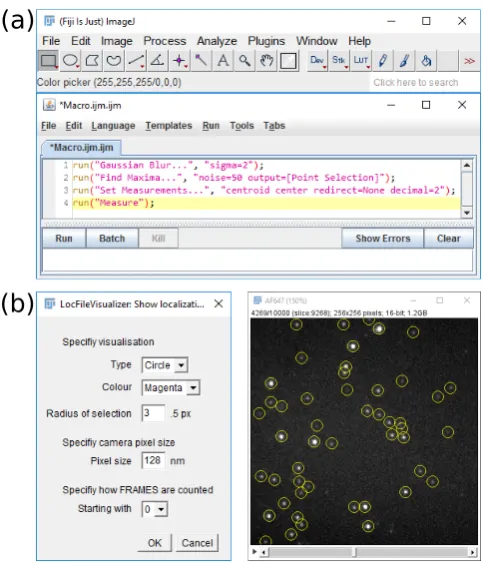The width and height of the screenshot is (483, 563).
Task: Click the Color picker tool
Action: pos(288,61)
